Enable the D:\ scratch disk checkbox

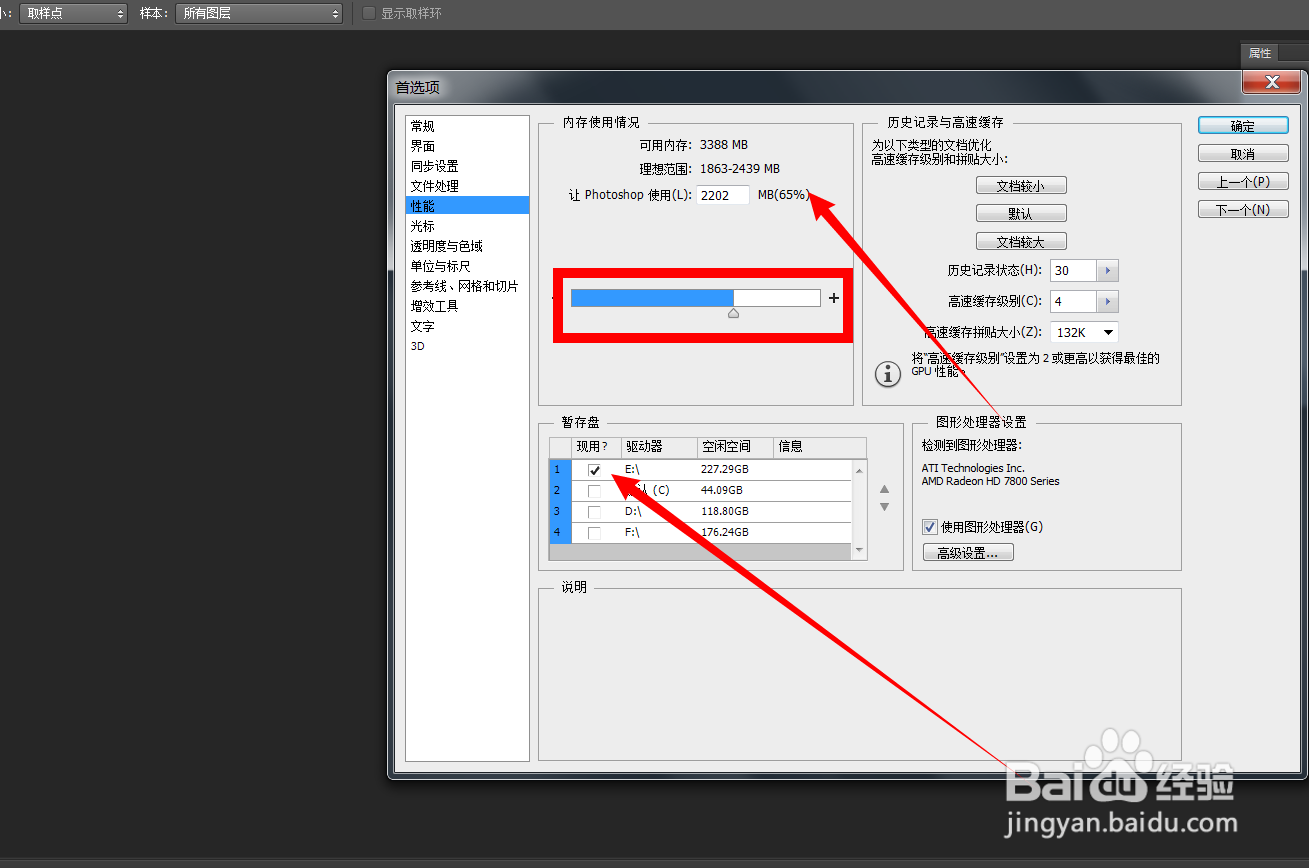click(594, 512)
